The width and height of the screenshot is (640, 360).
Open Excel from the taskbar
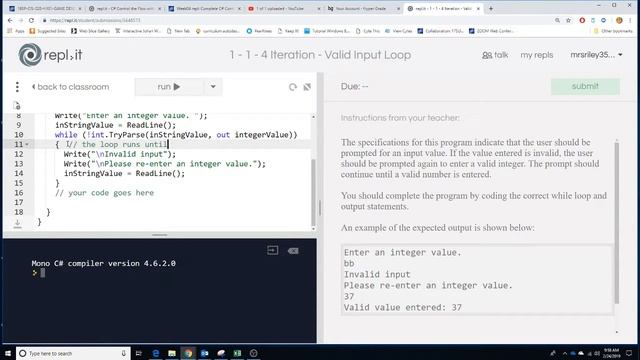pos(237,353)
